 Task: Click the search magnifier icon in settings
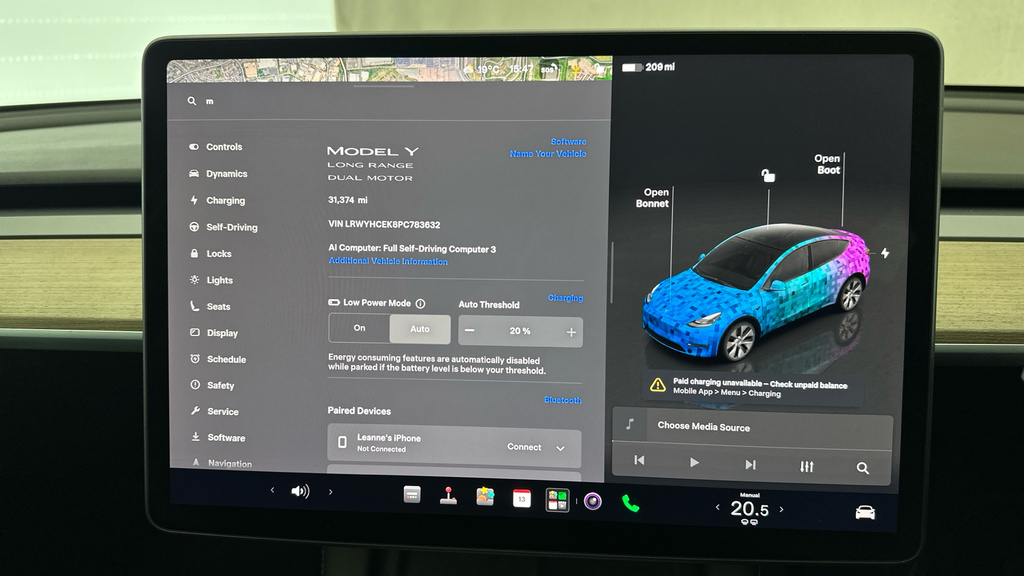(x=191, y=101)
